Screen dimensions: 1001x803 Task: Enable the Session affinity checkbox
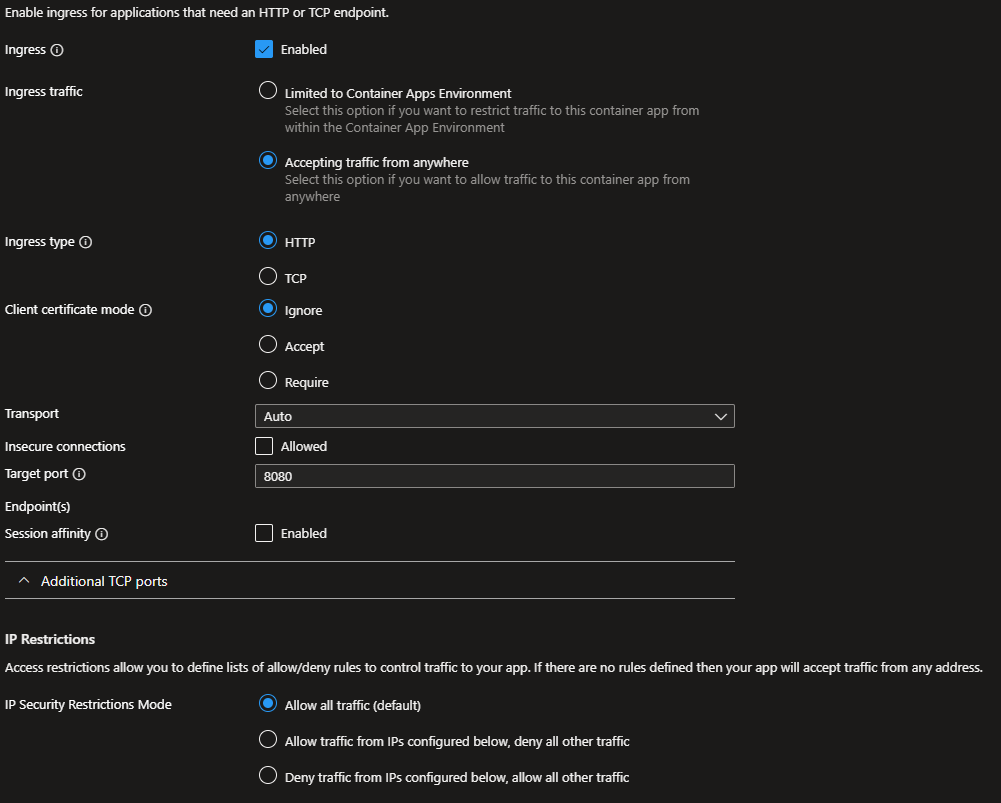pyautogui.click(x=264, y=533)
